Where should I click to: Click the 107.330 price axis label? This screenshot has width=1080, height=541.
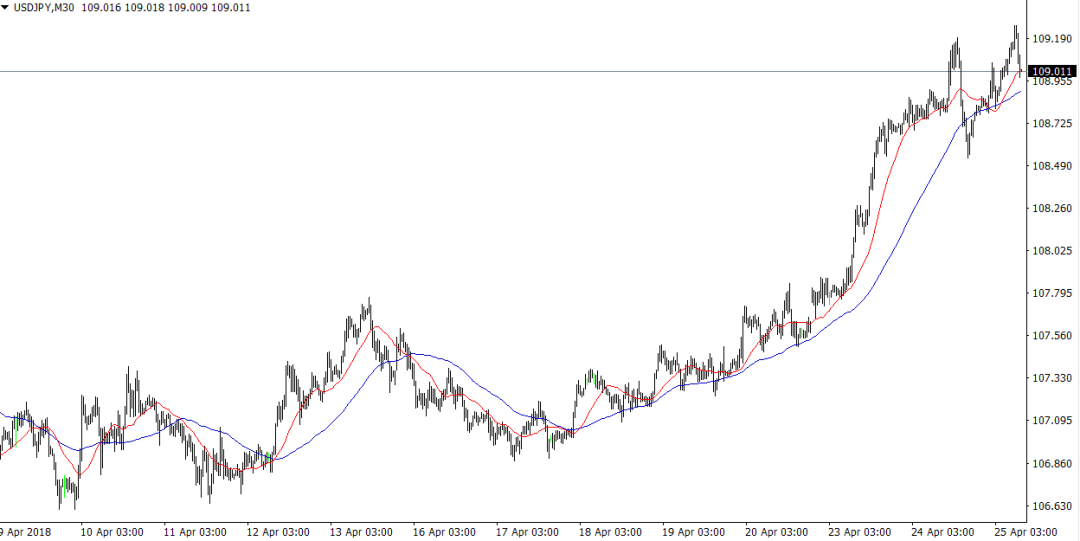tap(1051, 379)
